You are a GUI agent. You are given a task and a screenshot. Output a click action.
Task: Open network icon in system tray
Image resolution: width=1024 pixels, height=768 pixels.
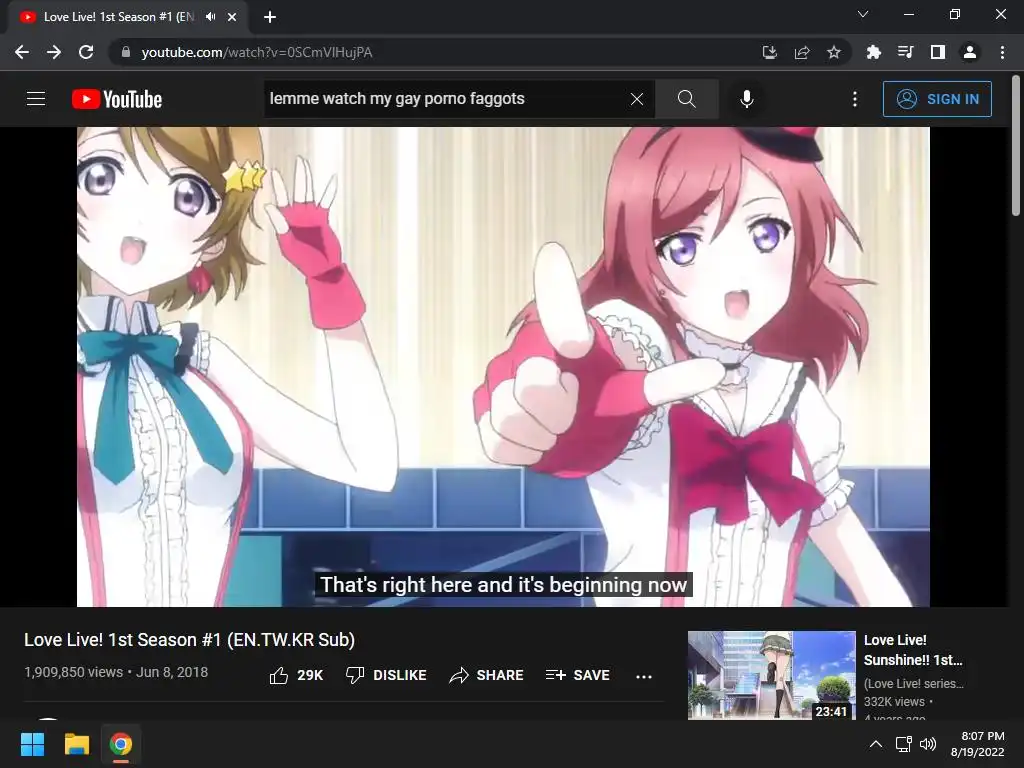903,744
